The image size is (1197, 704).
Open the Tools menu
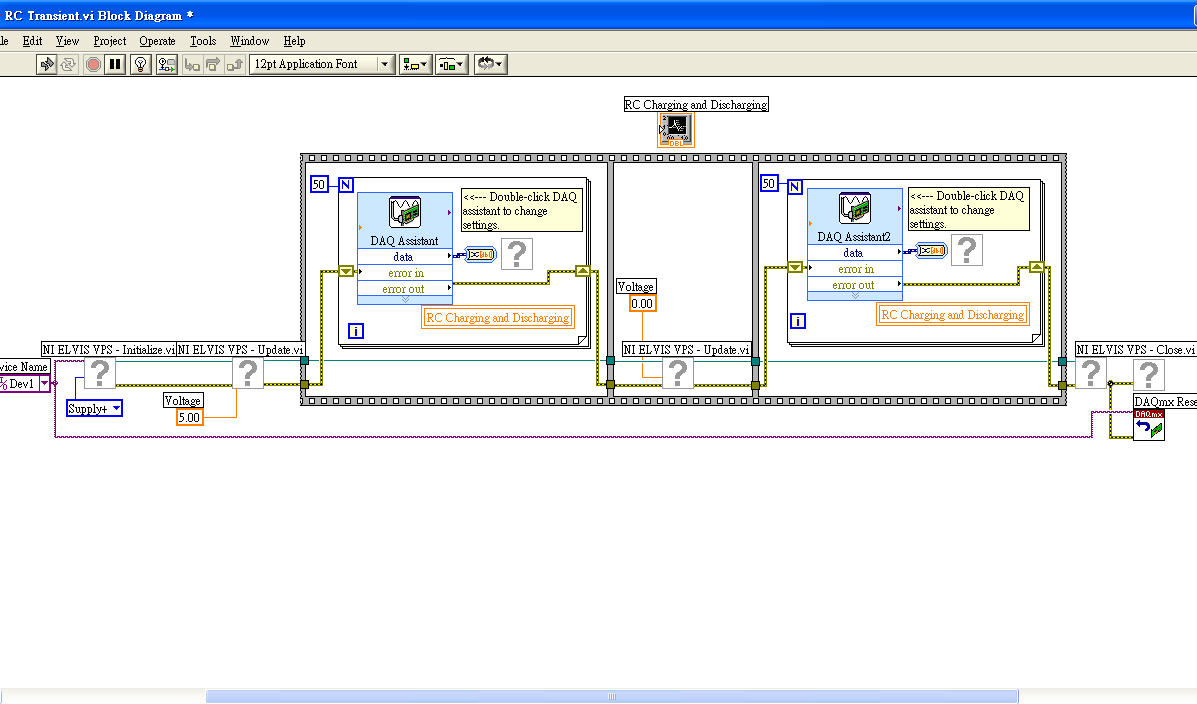tap(203, 41)
